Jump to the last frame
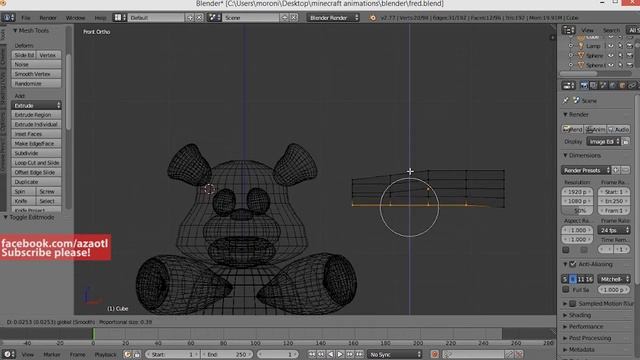Screen dimensions: 640x360 [359, 354]
